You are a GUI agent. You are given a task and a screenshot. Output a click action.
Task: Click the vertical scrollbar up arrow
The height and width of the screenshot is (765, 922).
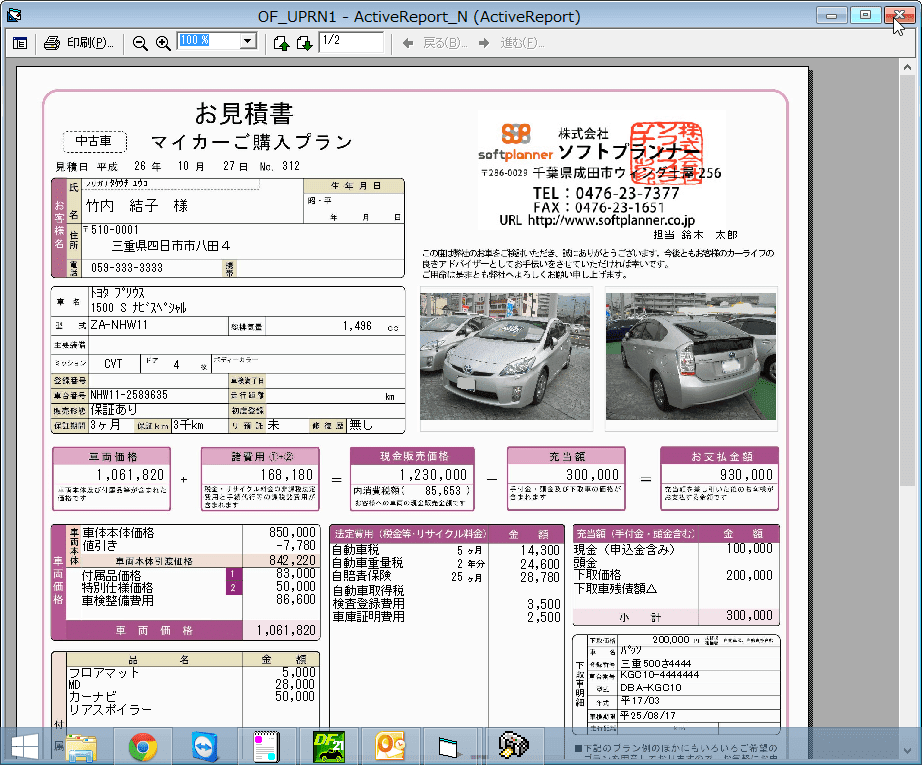tap(907, 68)
